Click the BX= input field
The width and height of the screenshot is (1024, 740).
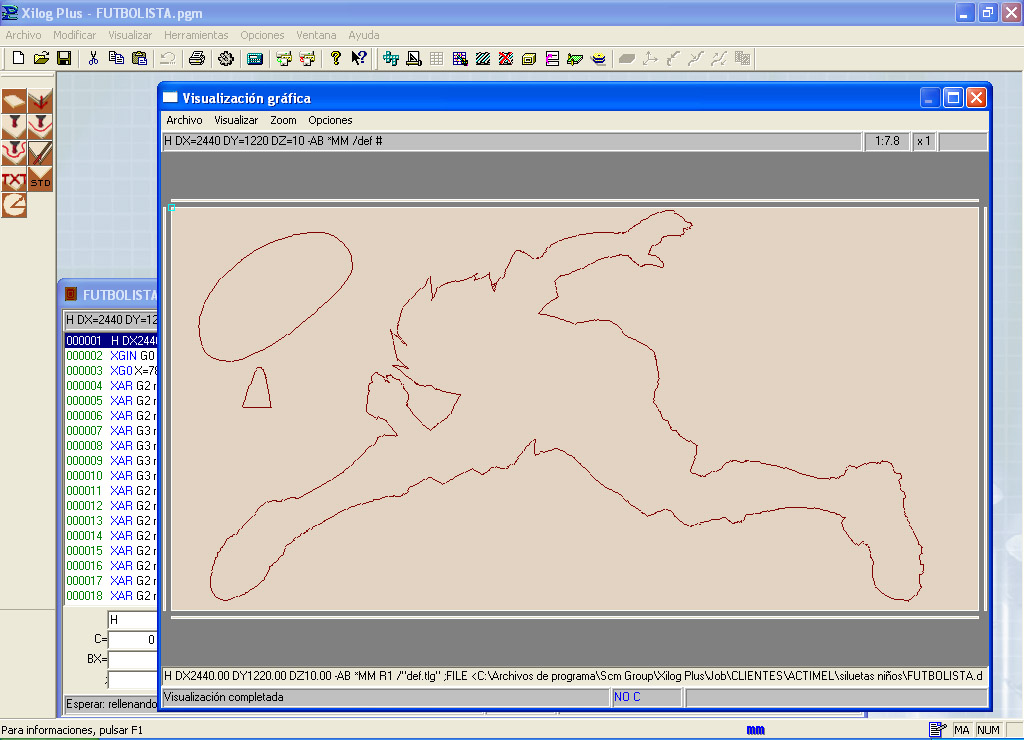(132, 659)
